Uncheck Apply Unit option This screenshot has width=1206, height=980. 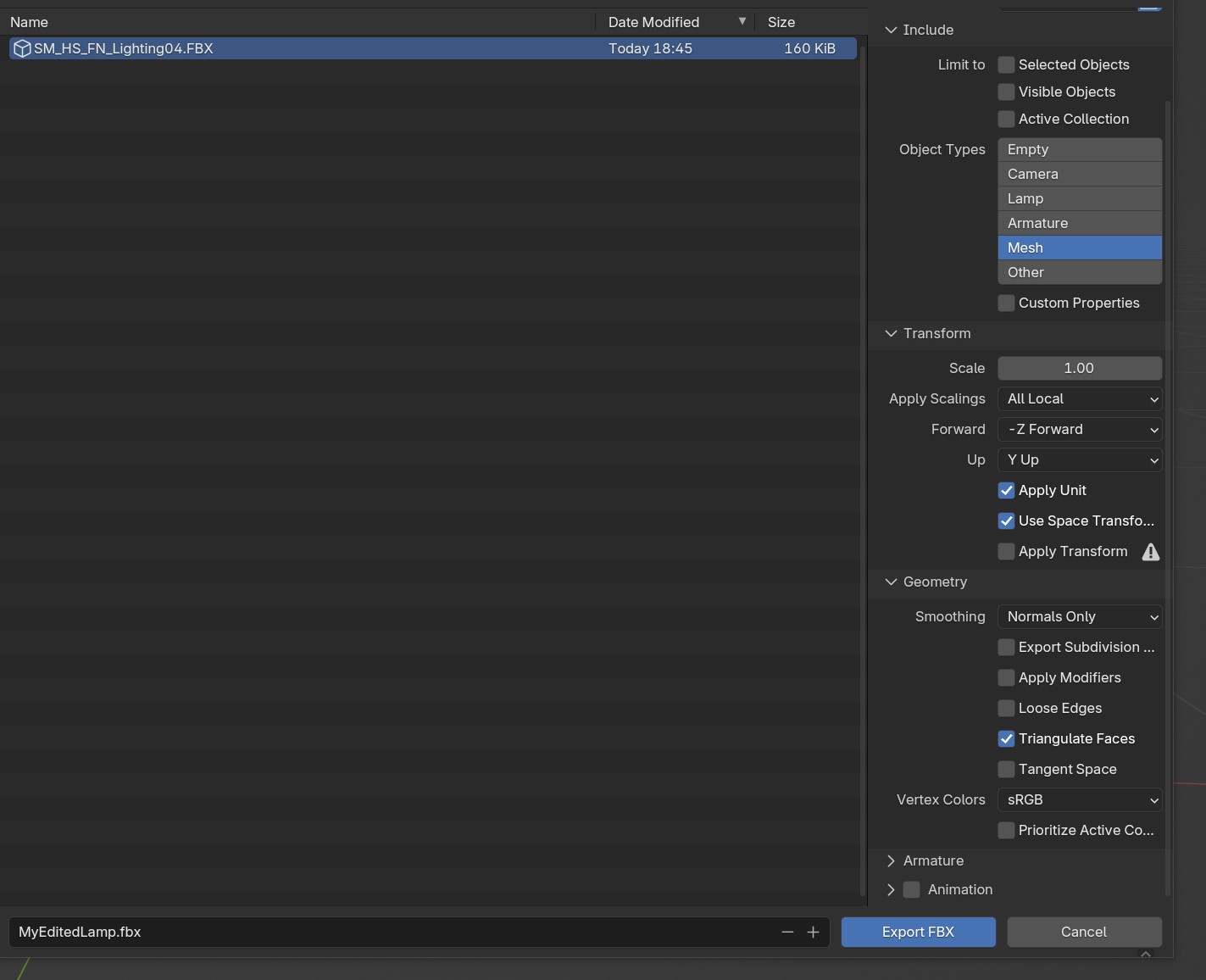1006,490
